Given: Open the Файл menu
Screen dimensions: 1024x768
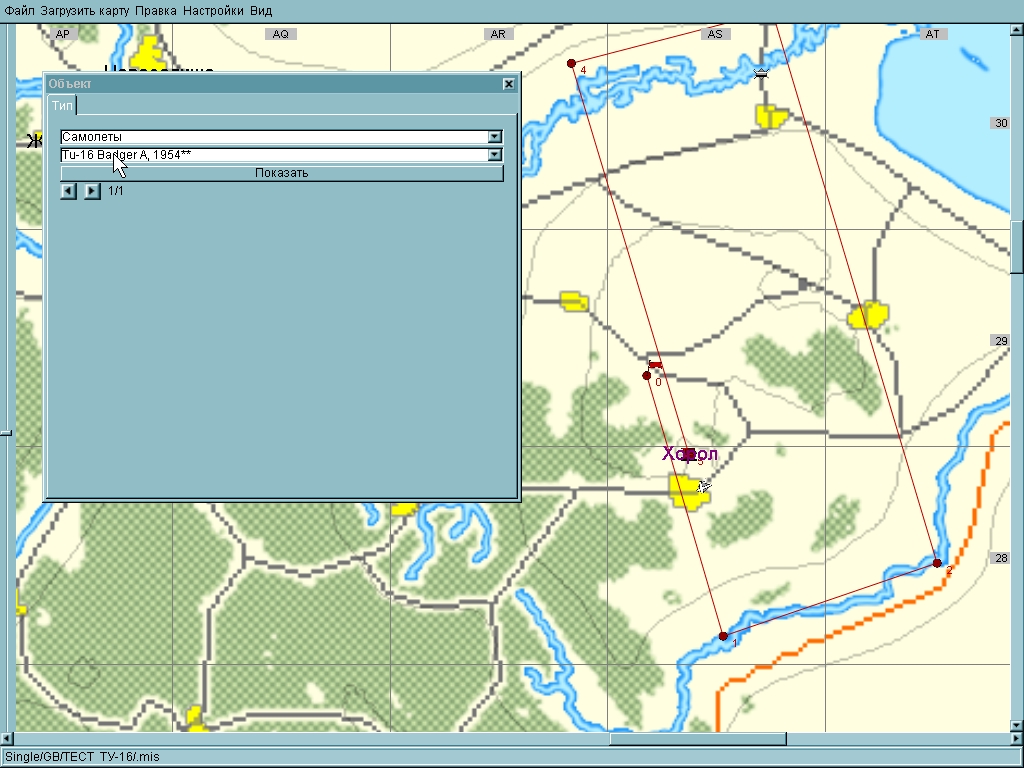Looking at the screenshot, I should pos(20,10).
